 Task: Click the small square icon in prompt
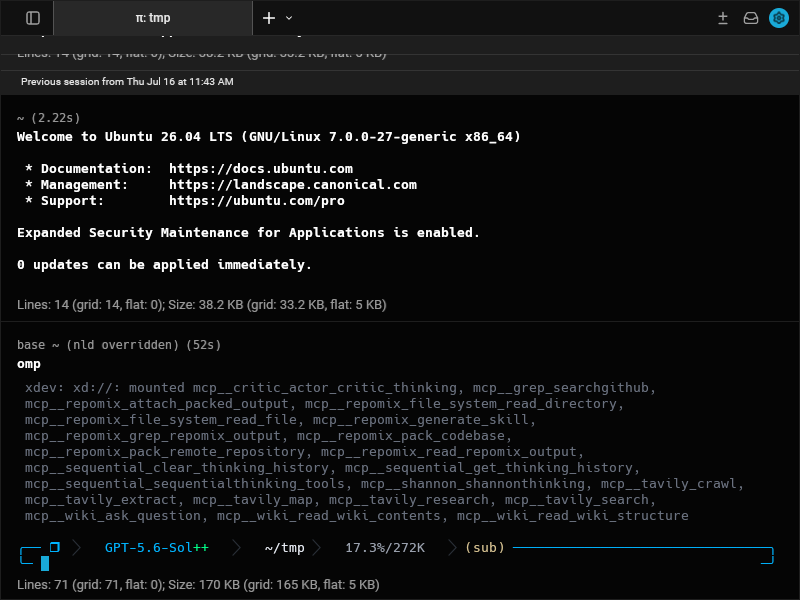(x=55, y=547)
